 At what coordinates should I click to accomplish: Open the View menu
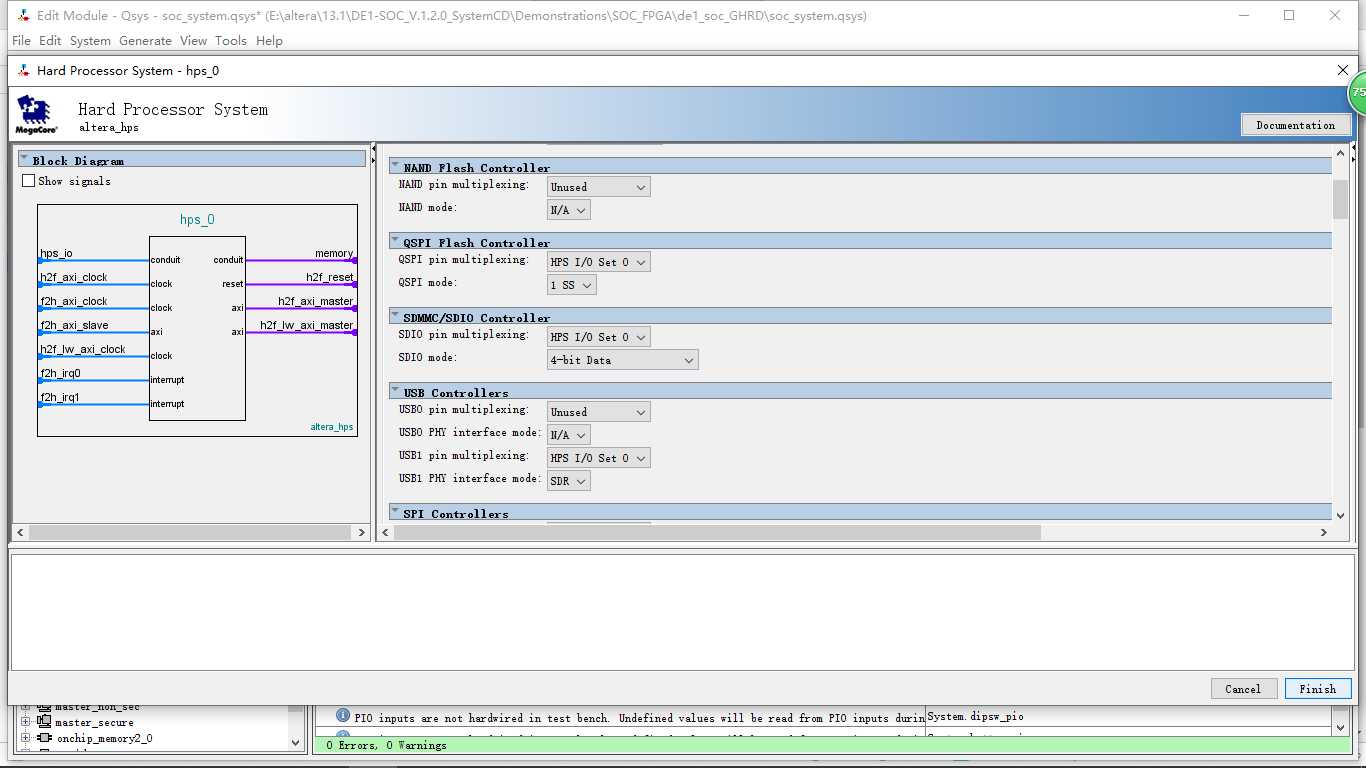(x=193, y=41)
